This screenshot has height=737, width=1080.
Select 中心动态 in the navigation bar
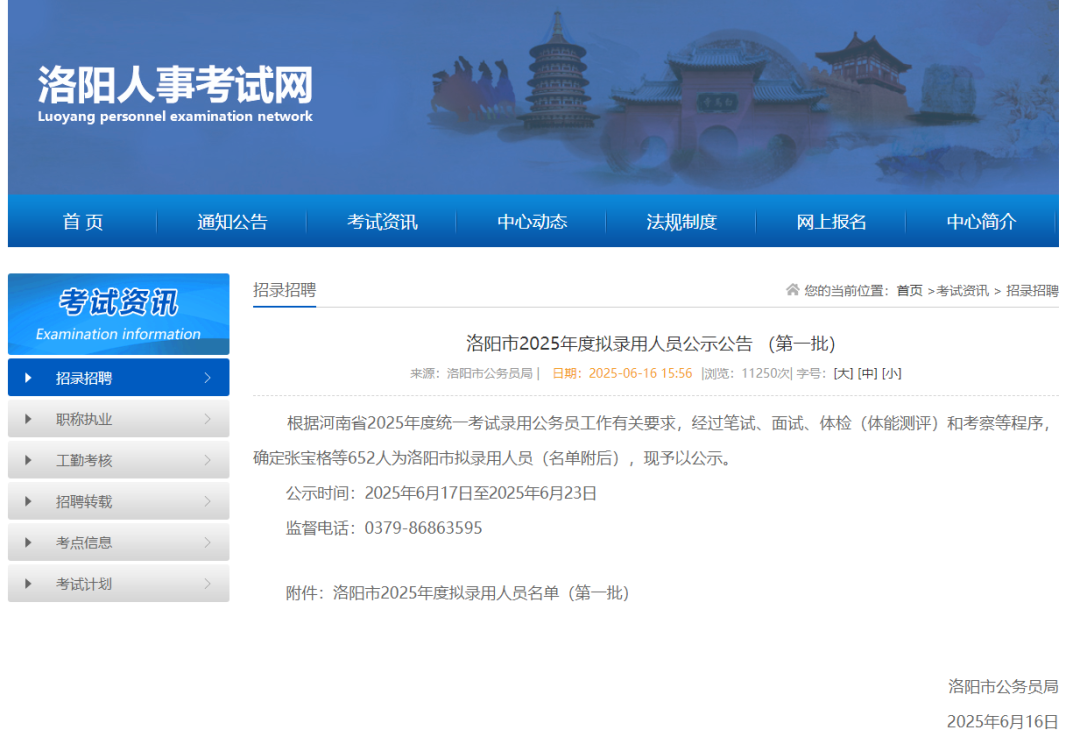[532, 222]
